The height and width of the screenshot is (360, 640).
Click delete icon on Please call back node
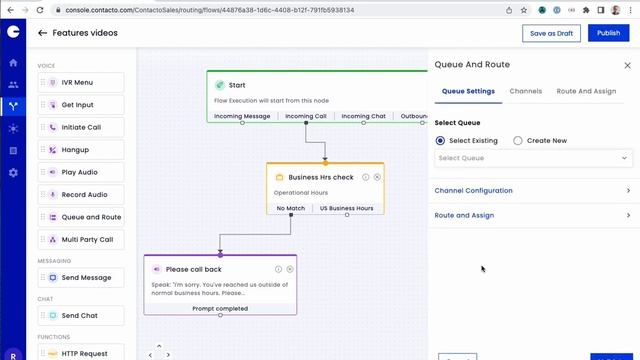tap(290, 269)
